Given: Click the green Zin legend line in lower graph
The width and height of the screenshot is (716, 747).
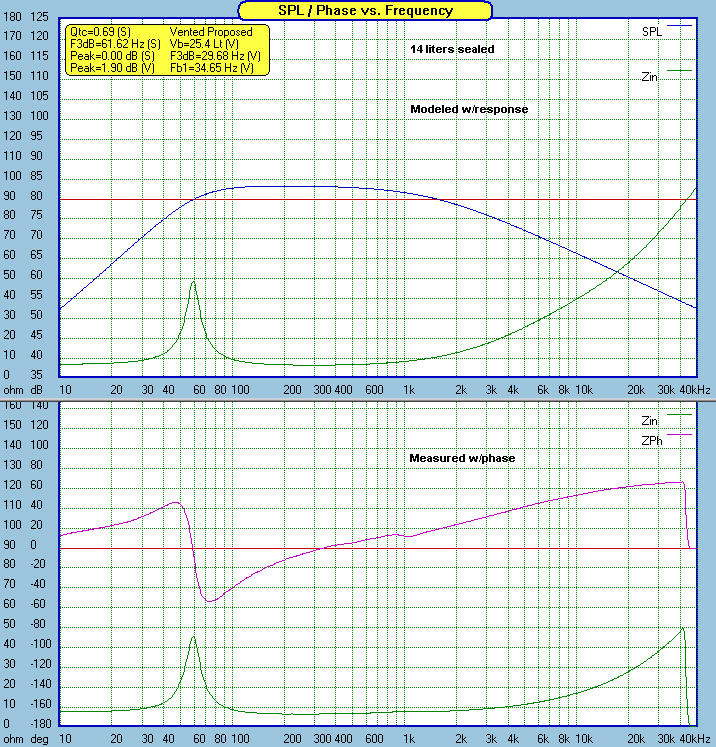Looking at the screenshot, I should tap(680, 413).
